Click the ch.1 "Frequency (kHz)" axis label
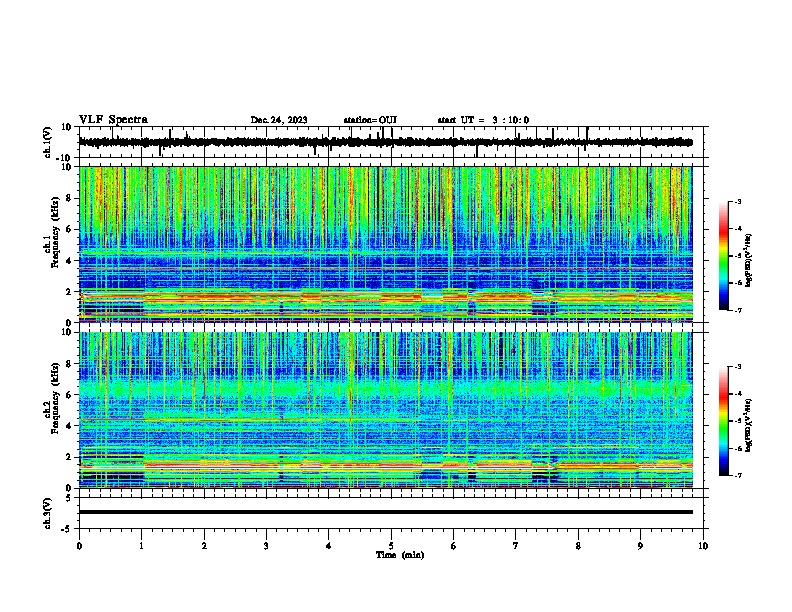 (55, 232)
